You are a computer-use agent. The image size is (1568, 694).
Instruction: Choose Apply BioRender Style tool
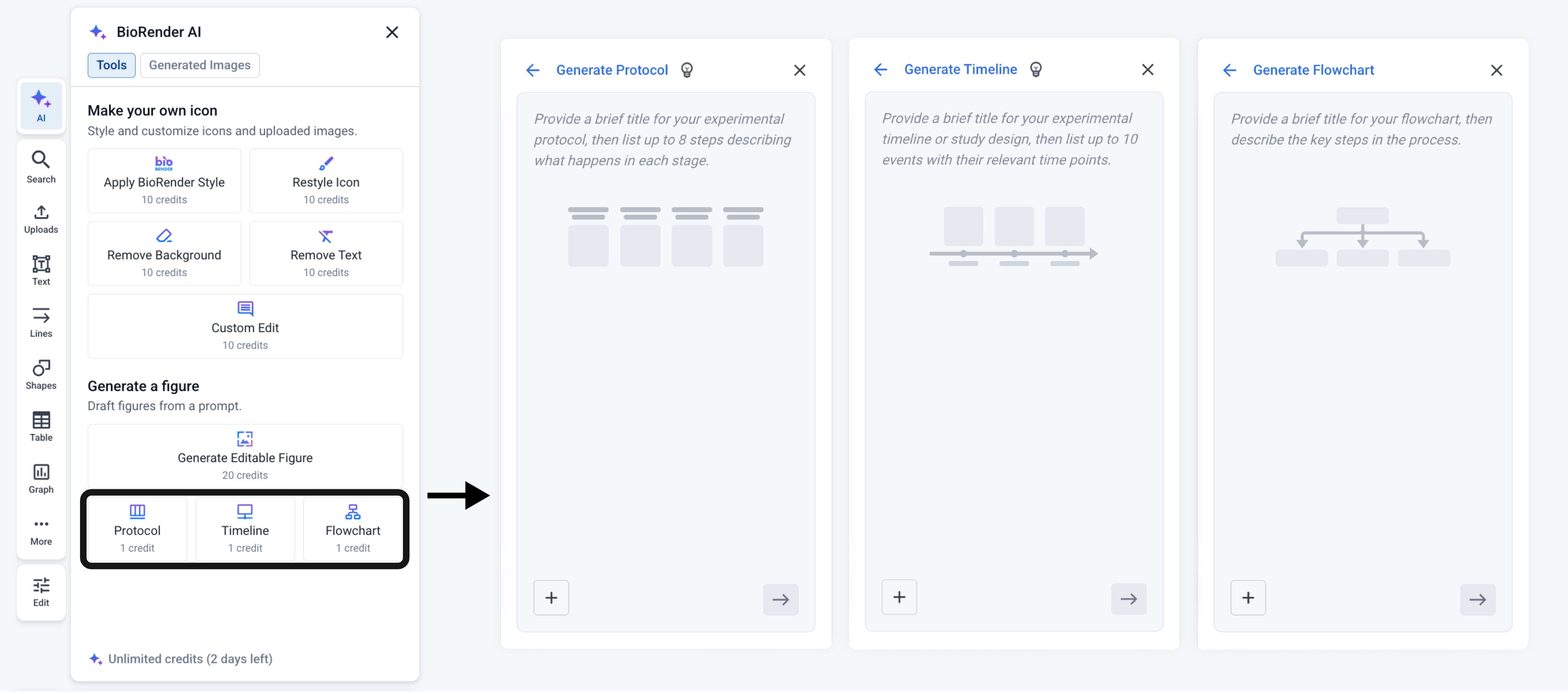click(164, 181)
